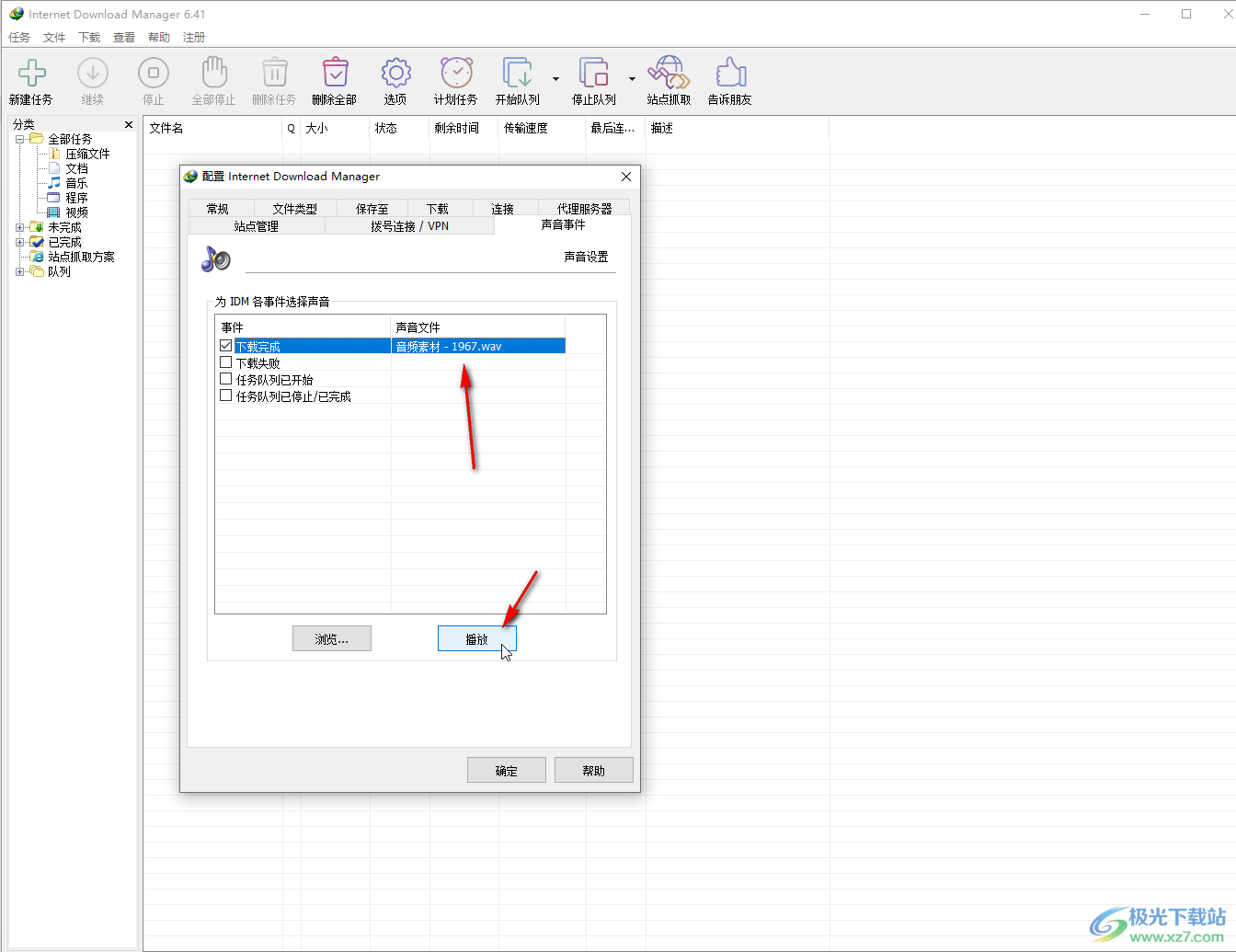The image size is (1236, 952).
Task: Sort by 描述 column header
Action: point(737,129)
